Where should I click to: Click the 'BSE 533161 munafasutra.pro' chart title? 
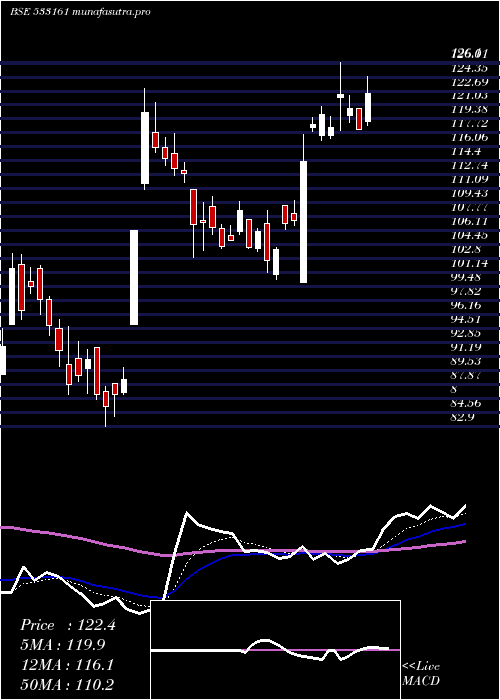coord(80,12)
